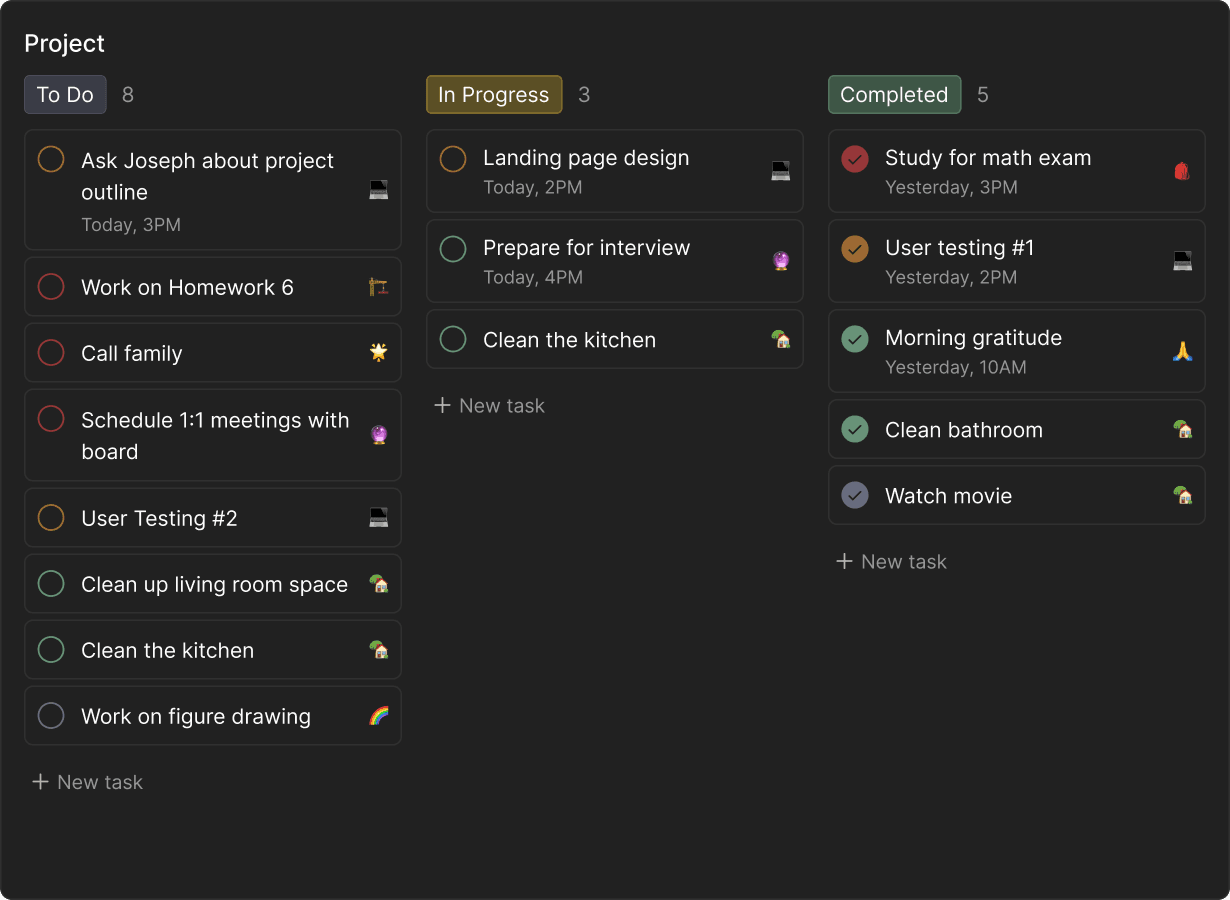Click rainbow icon on Work on figure drawing

point(378,716)
